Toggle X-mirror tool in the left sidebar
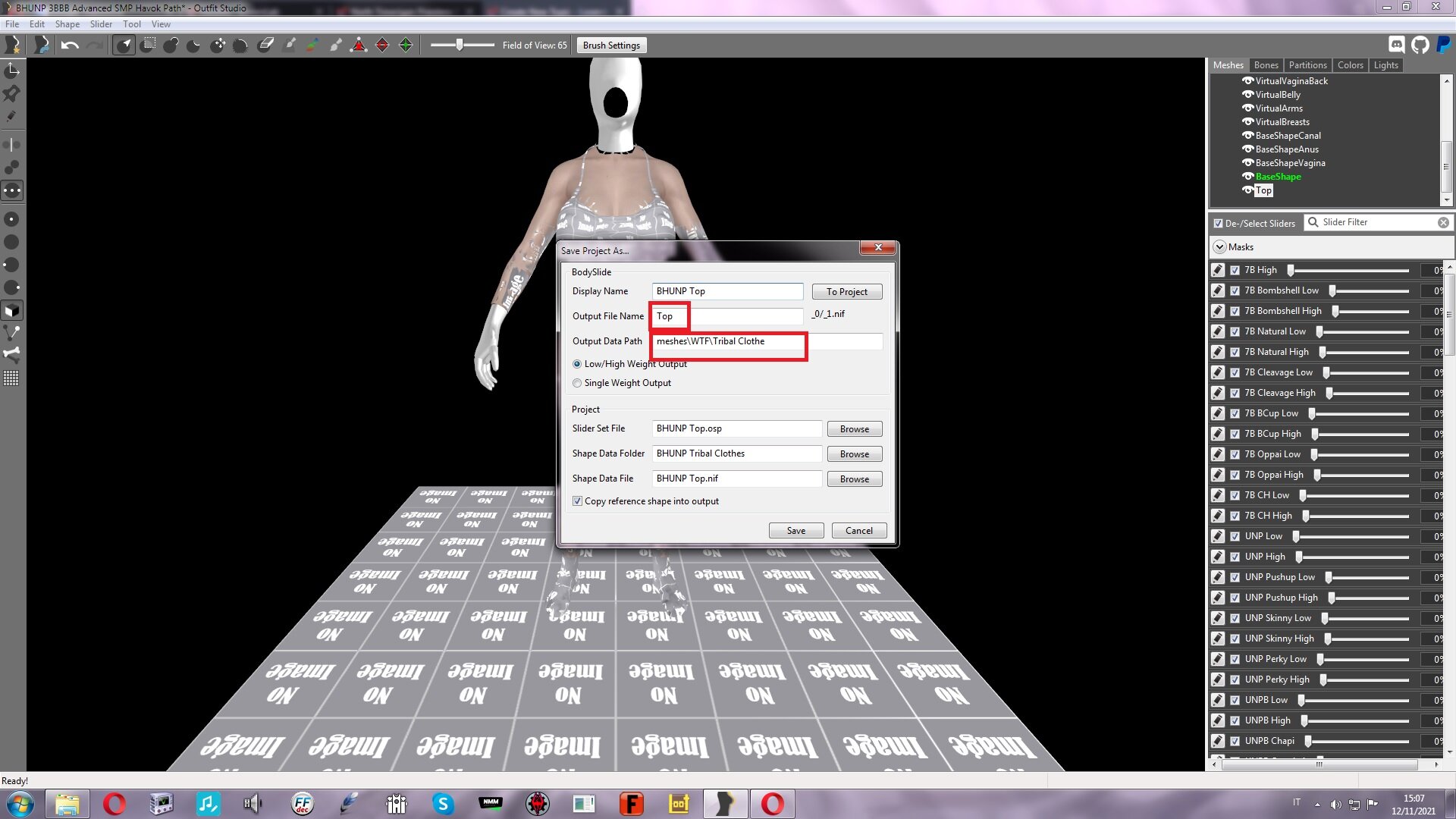The image size is (1456, 819). pos(12,144)
